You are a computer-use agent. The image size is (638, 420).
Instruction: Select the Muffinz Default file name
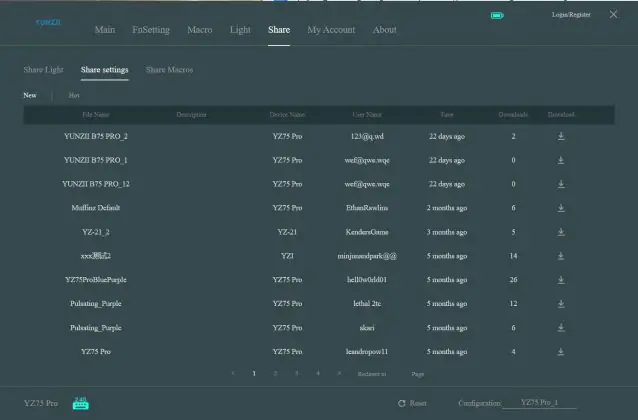tap(96, 208)
